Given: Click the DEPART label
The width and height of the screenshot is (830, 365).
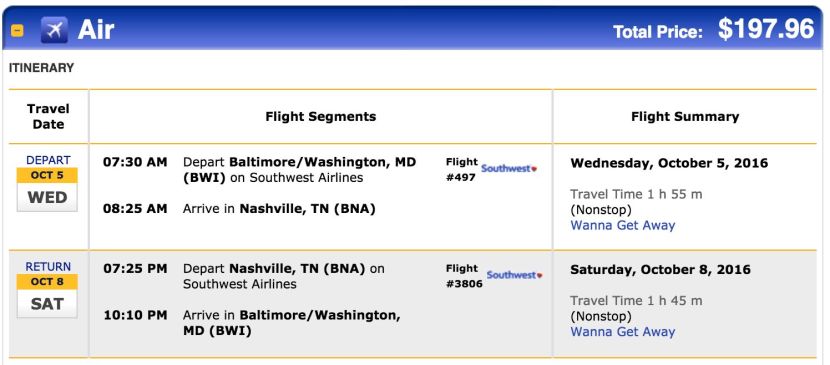Looking at the screenshot, I should 48,160.
